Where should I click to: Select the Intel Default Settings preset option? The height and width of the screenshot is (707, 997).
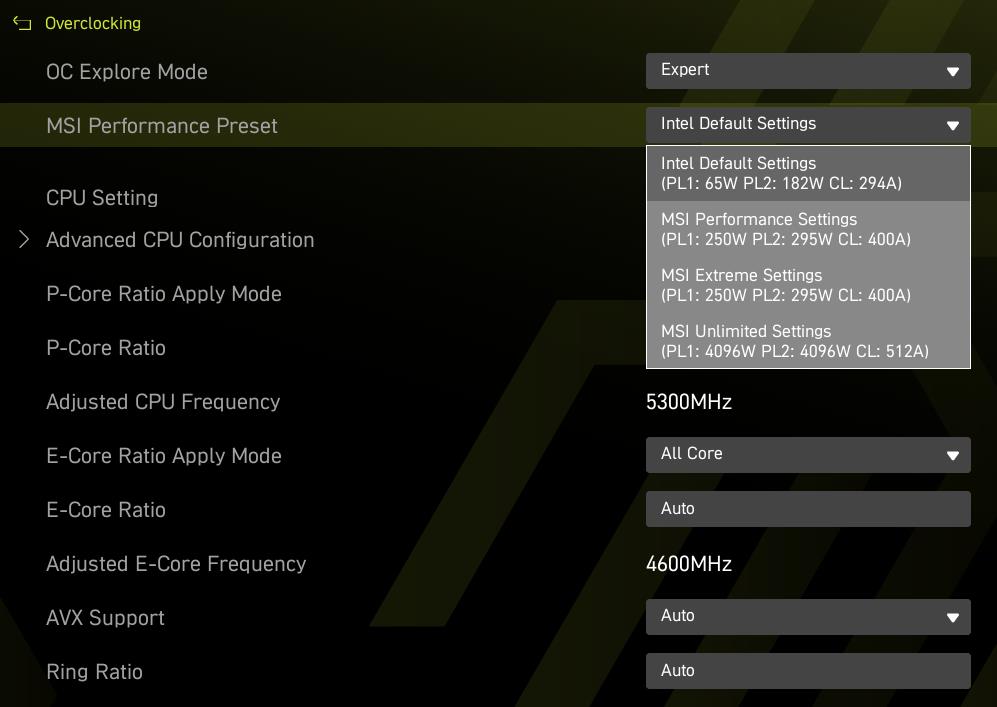click(808, 174)
